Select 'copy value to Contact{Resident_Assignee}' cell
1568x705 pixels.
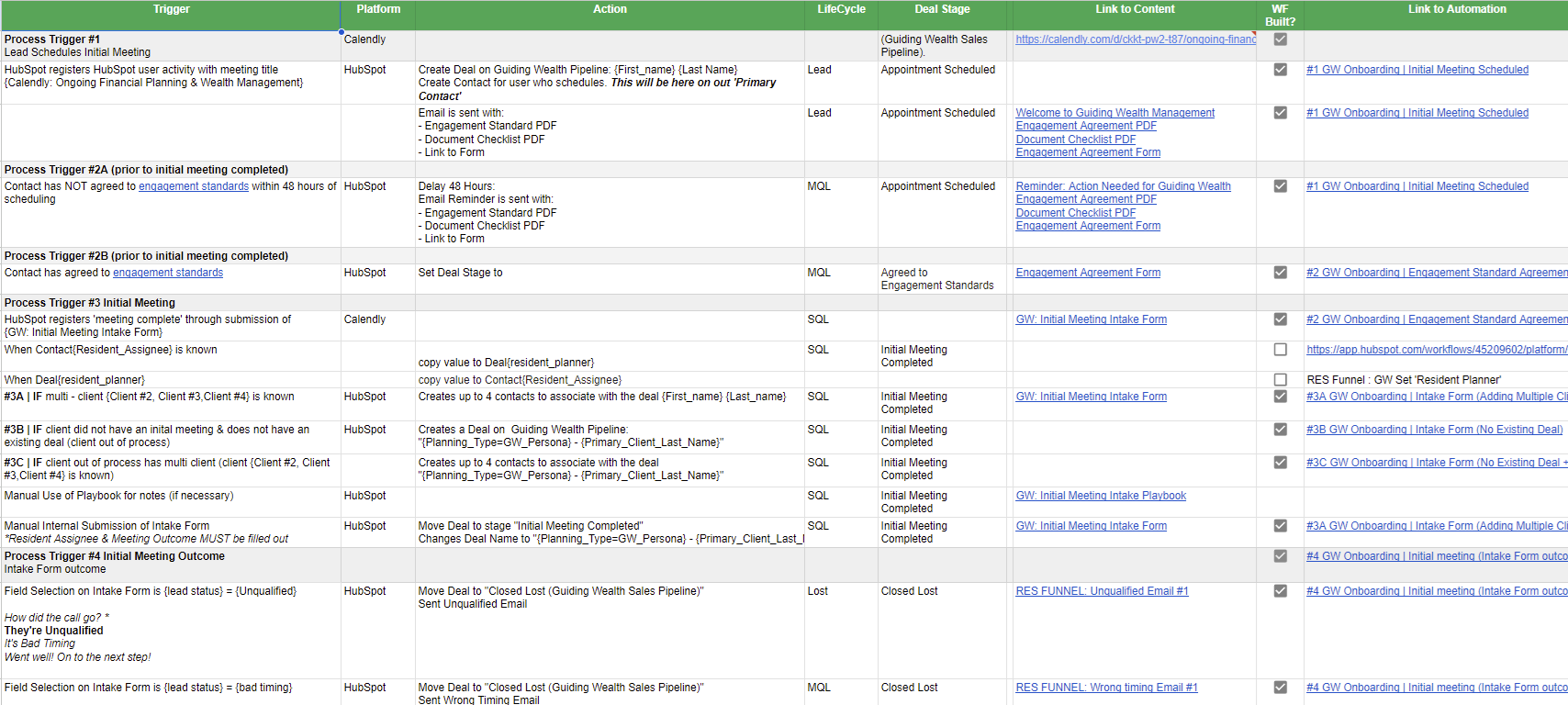[x=610, y=380]
